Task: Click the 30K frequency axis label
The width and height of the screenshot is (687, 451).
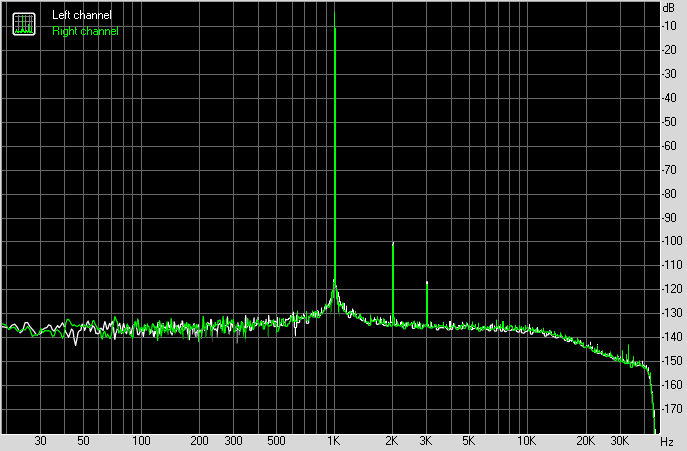Action: click(620, 440)
